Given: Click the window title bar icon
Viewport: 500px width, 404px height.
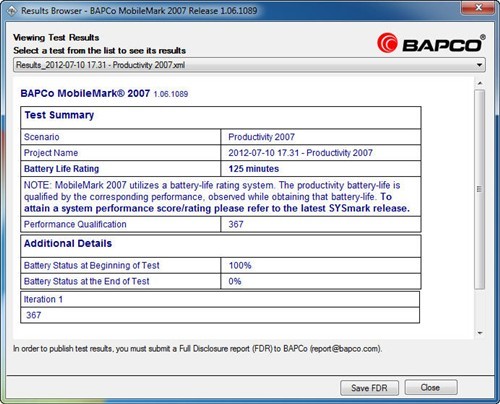Looking at the screenshot, I should pyautogui.click(x=12, y=11).
